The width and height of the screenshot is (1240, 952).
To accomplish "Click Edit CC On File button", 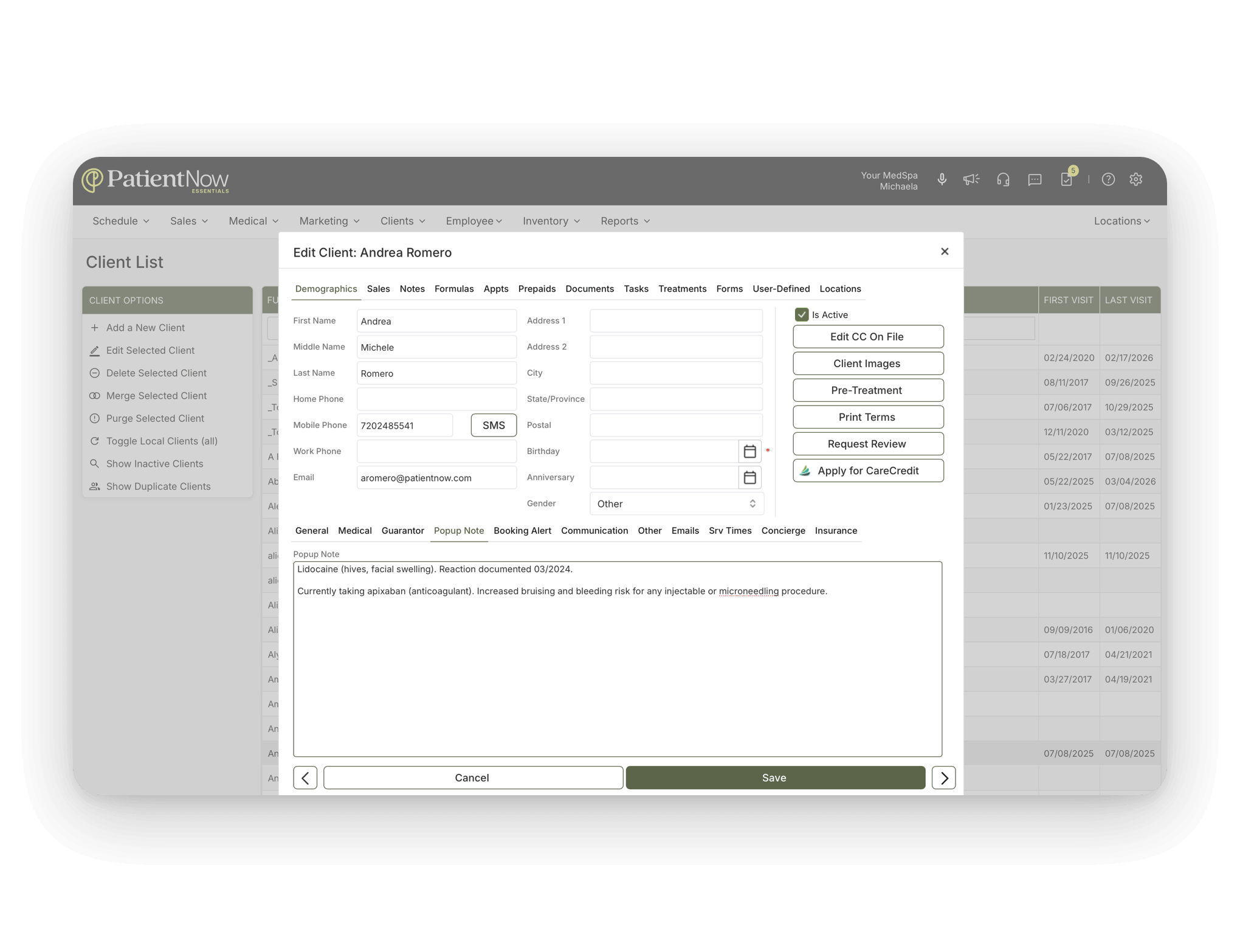I will click(868, 337).
